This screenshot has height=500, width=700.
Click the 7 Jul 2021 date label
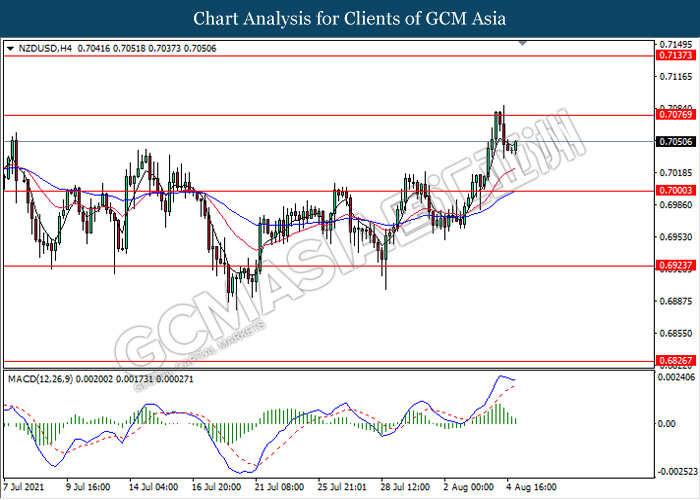24,487
